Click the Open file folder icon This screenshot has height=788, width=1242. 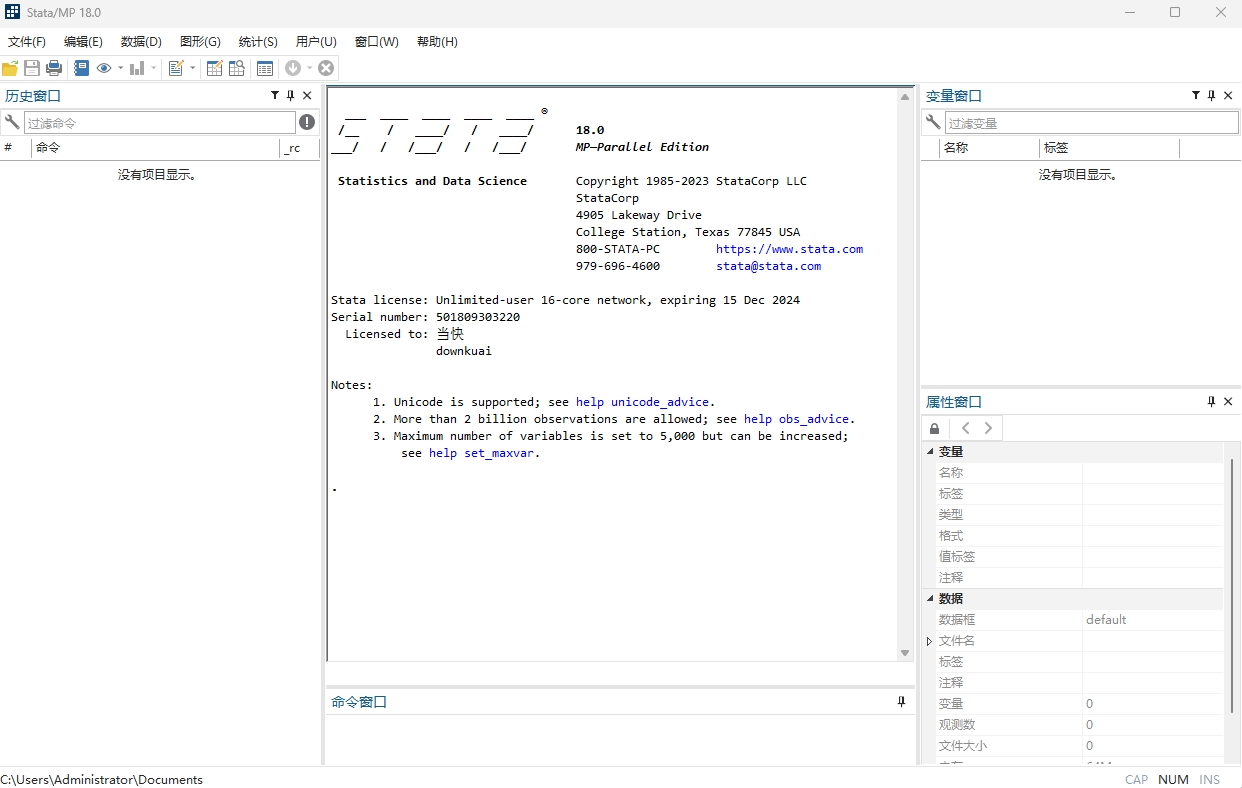pyautogui.click(x=10, y=68)
